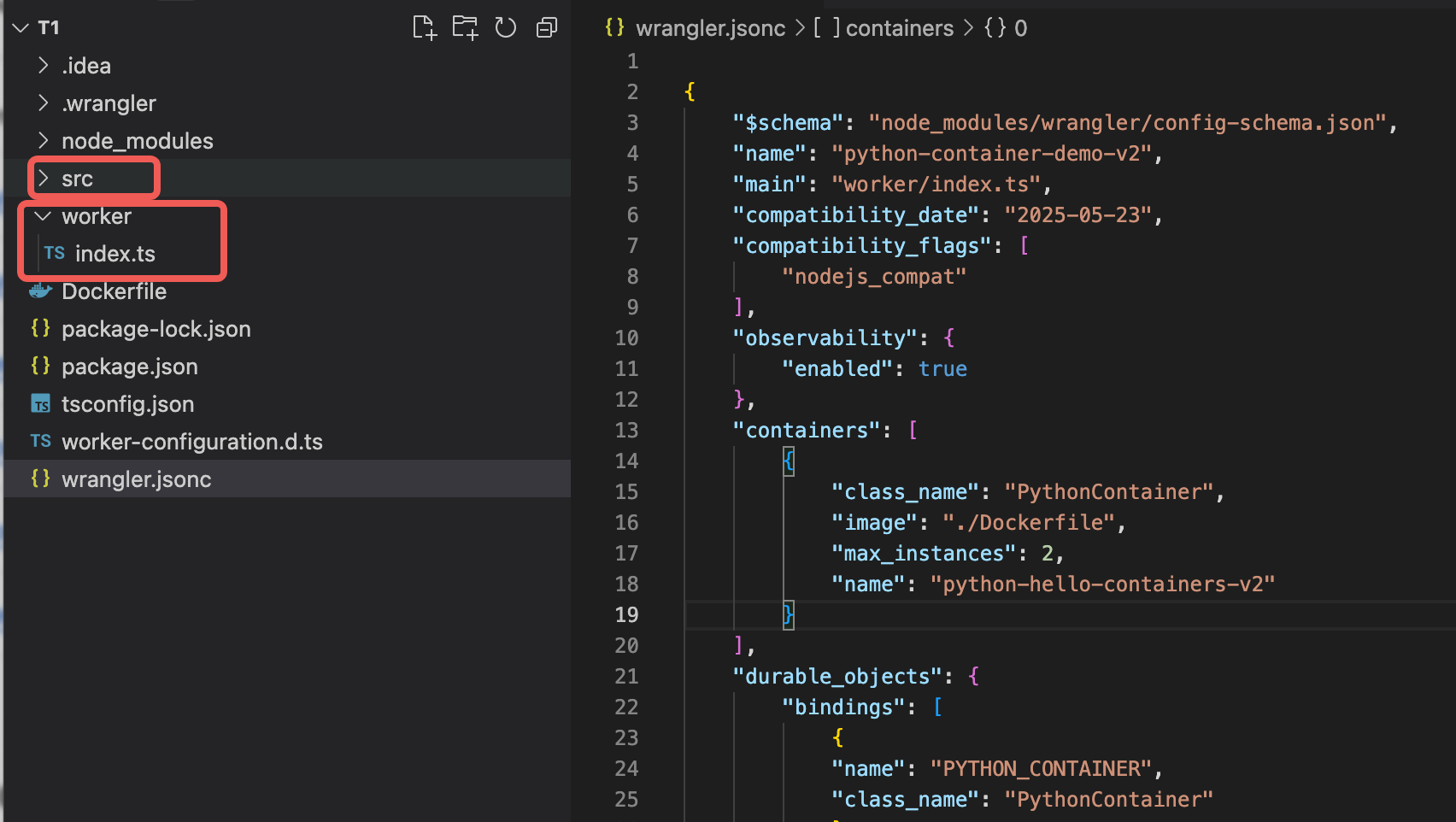Refresh the file explorer
This screenshot has width=1456, height=822.
[x=506, y=28]
